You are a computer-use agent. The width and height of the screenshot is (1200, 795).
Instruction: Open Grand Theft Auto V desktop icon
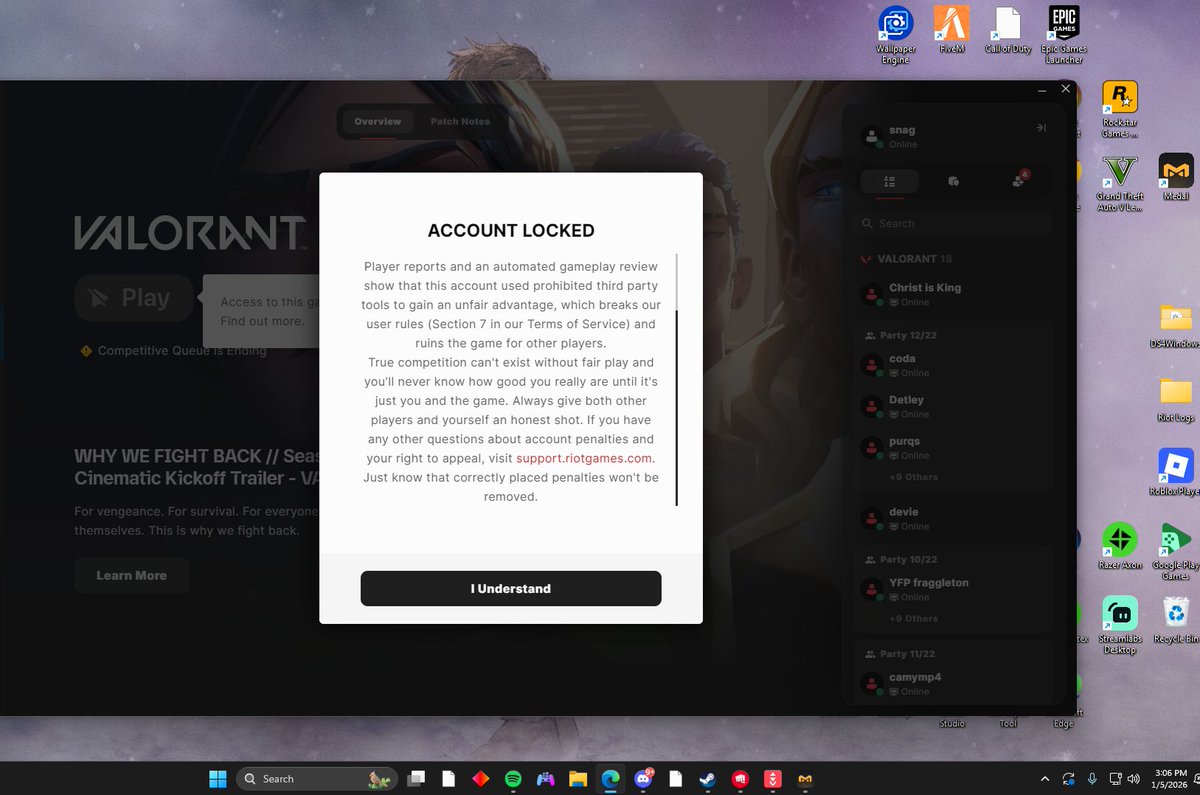(1119, 183)
